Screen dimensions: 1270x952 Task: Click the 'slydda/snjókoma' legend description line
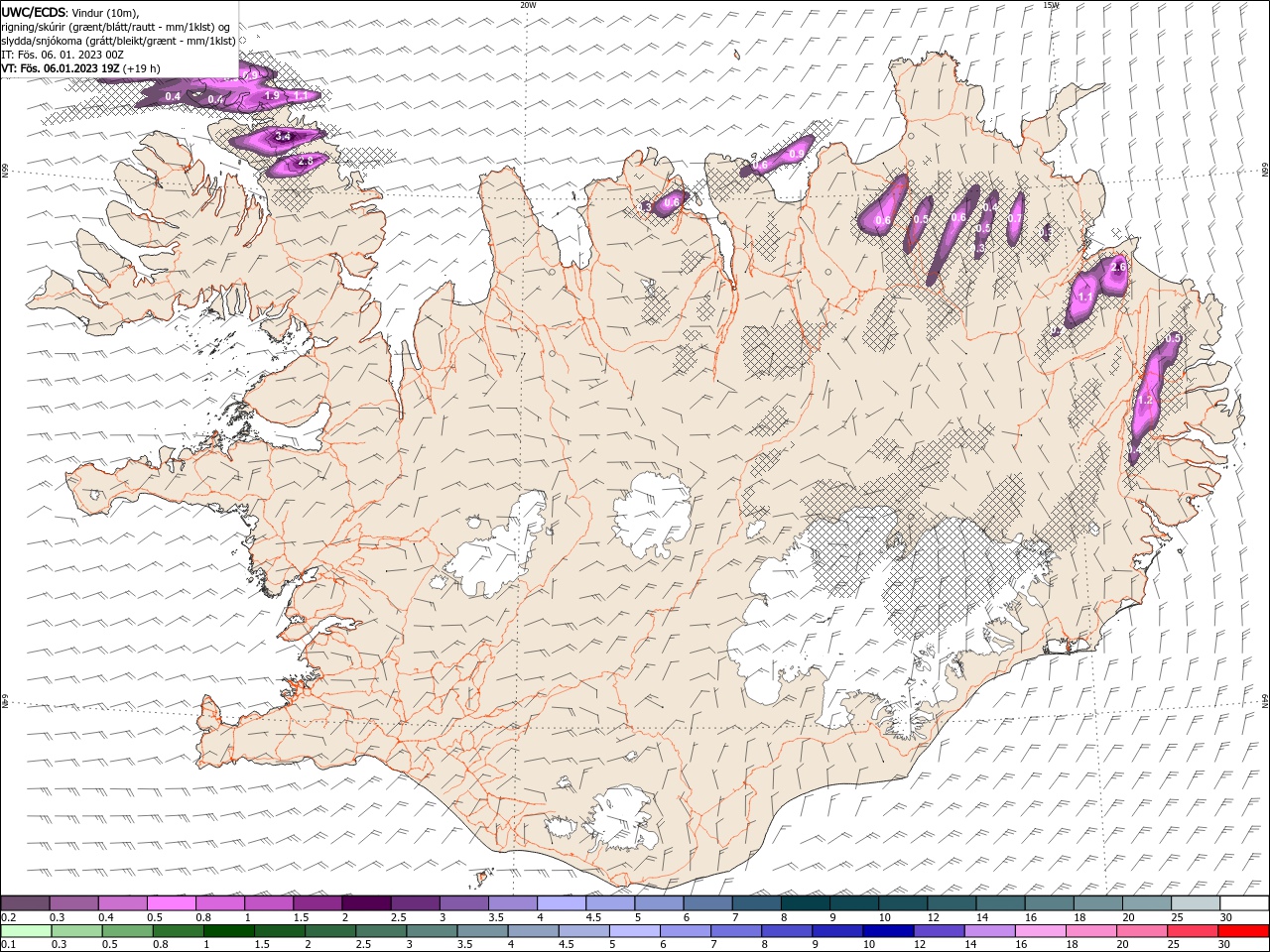(x=119, y=41)
